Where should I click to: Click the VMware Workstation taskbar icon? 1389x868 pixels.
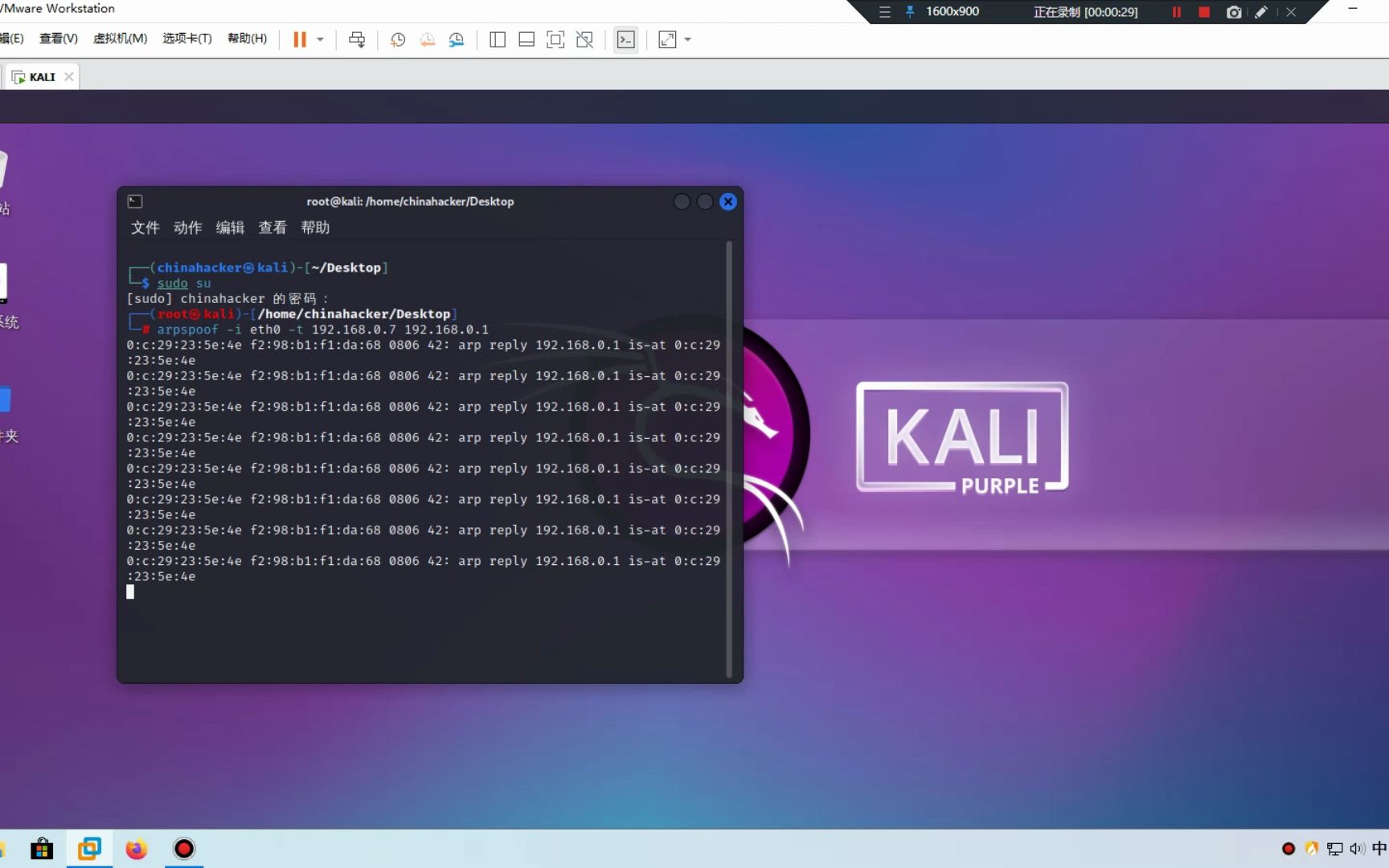click(x=89, y=849)
